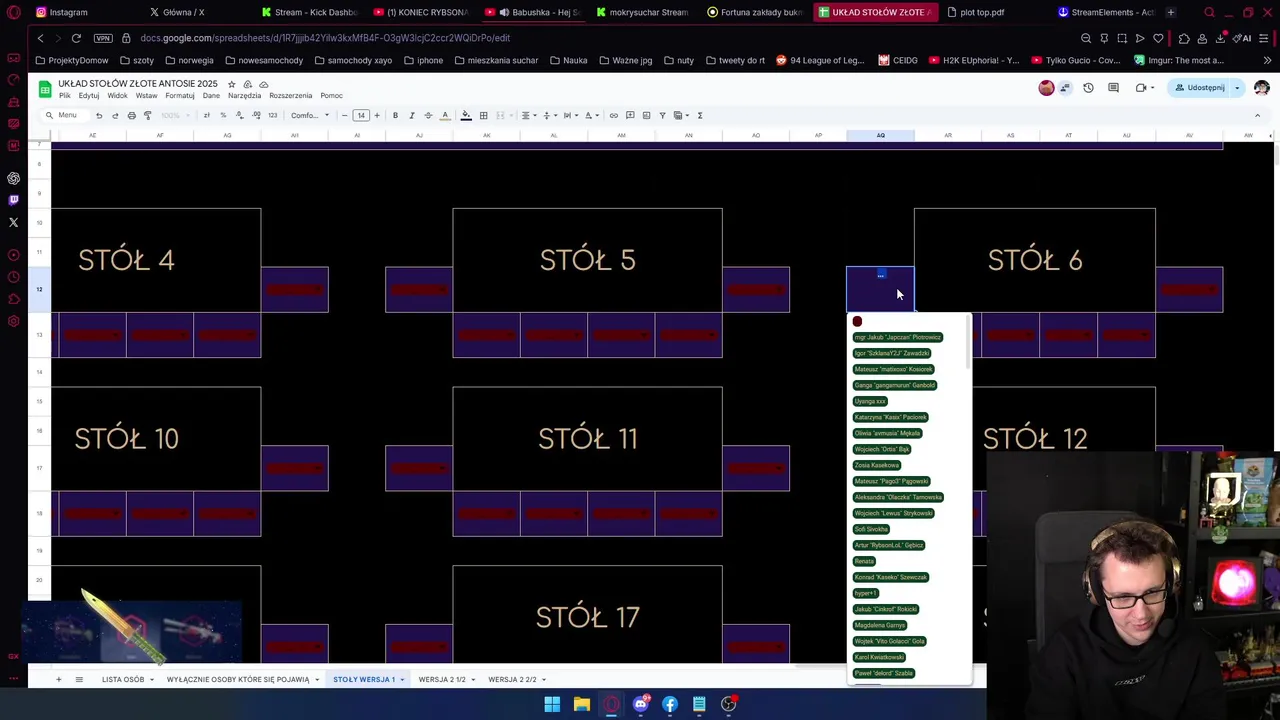Viewport: 1280px width, 720px height.
Task: Choose Karol Kwiatkowski from dropdown list
Action: click(x=879, y=657)
